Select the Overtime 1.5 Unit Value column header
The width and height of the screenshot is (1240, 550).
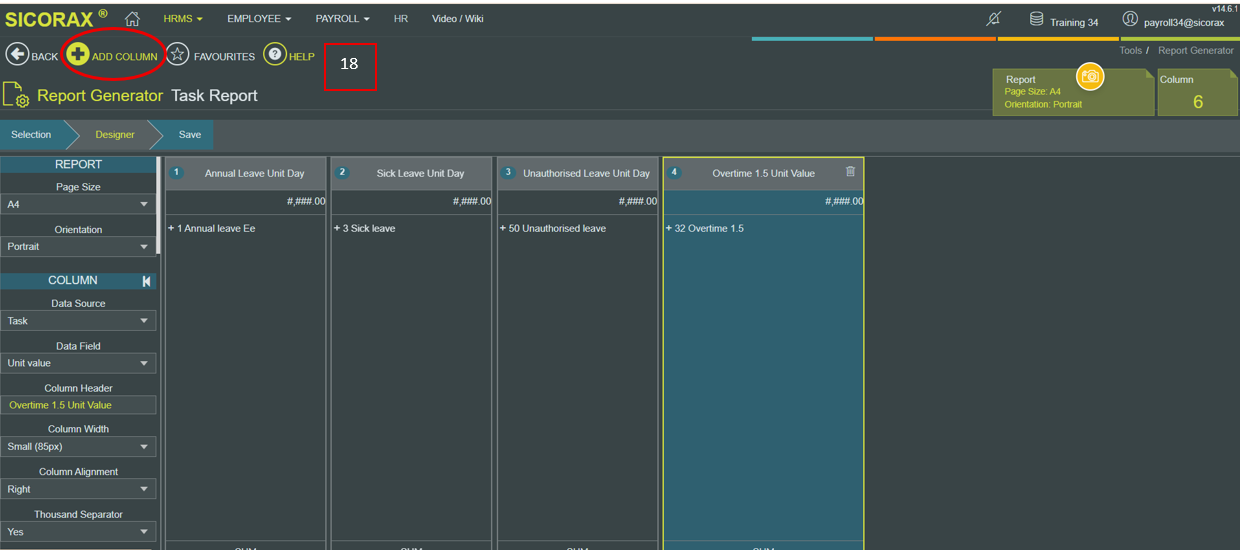click(x=763, y=173)
